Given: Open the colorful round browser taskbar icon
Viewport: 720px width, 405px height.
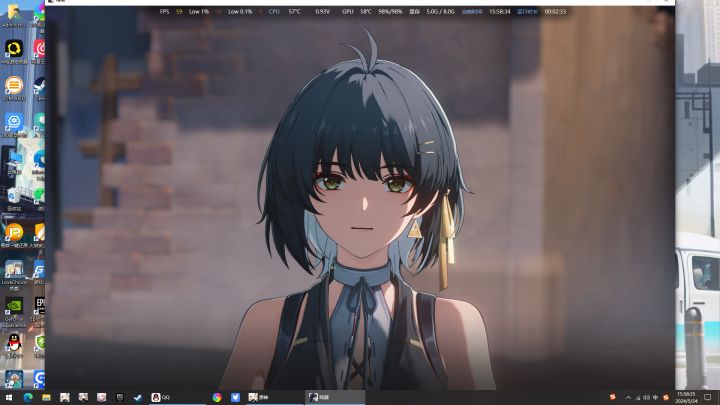Looking at the screenshot, I should (x=217, y=397).
